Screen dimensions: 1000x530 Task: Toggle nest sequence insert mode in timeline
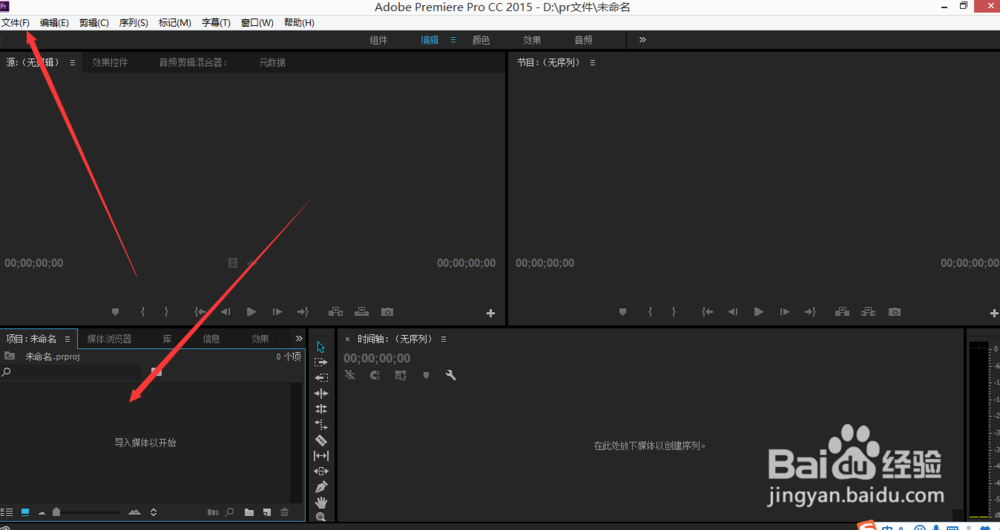point(349,375)
